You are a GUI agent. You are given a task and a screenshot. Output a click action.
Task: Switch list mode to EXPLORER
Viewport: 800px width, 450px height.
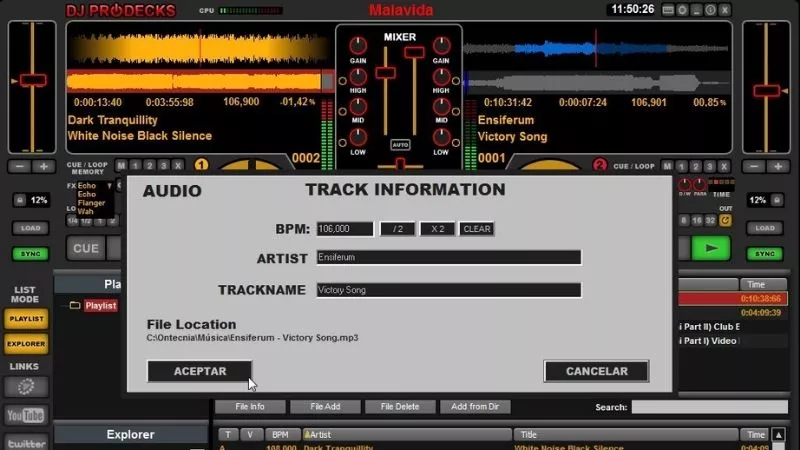coord(27,344)
